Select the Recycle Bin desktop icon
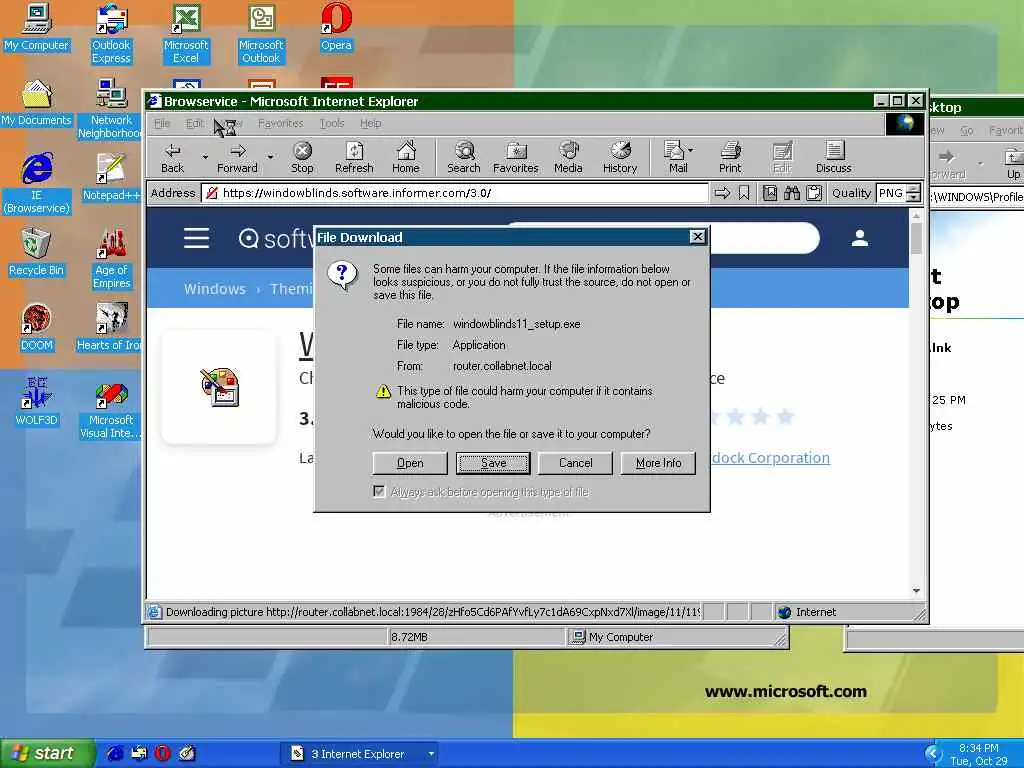The width and height of the screenshot is (1024, 768). (36, 252)
